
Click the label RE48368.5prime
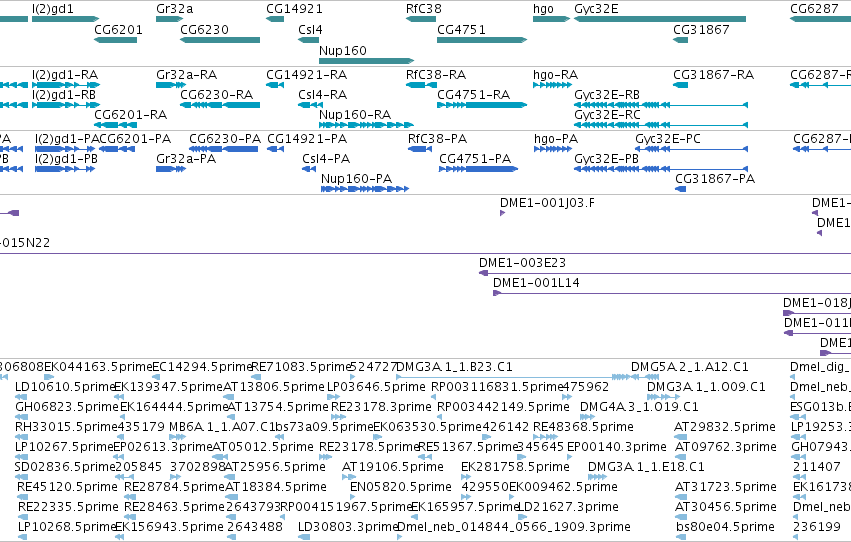583,427
